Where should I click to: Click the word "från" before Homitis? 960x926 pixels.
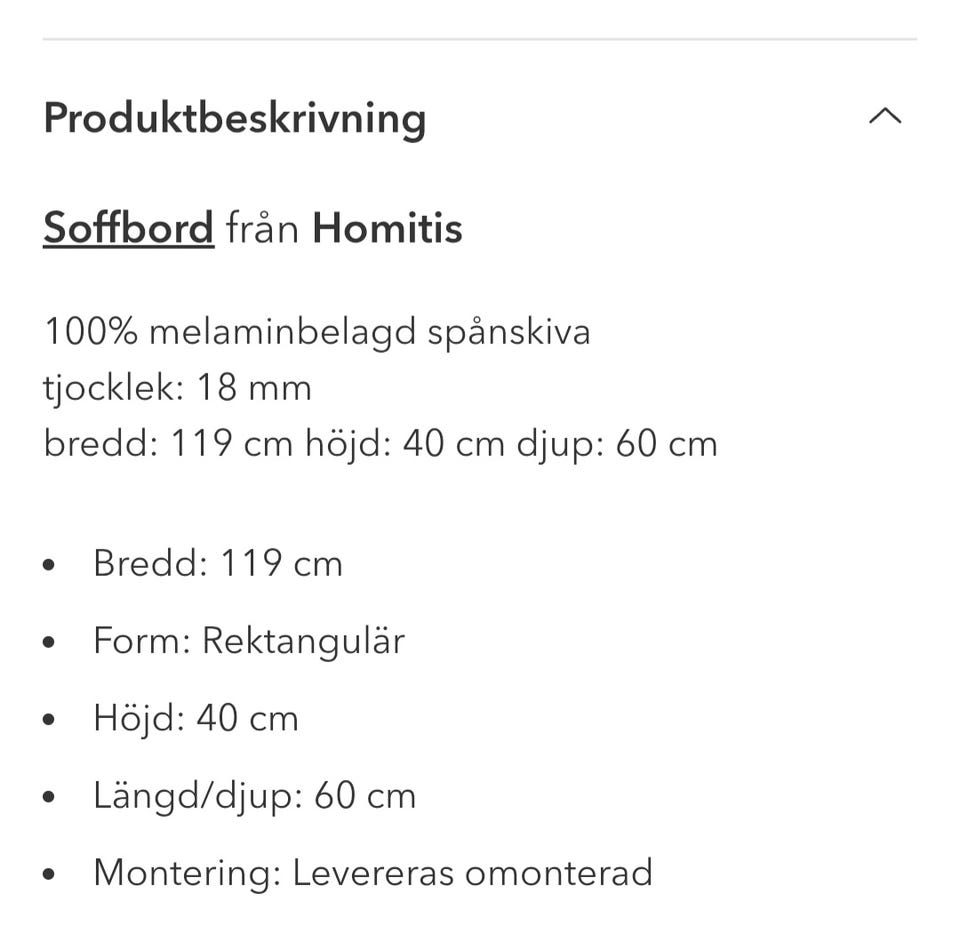pyautogui.click(x=262, y=228)
